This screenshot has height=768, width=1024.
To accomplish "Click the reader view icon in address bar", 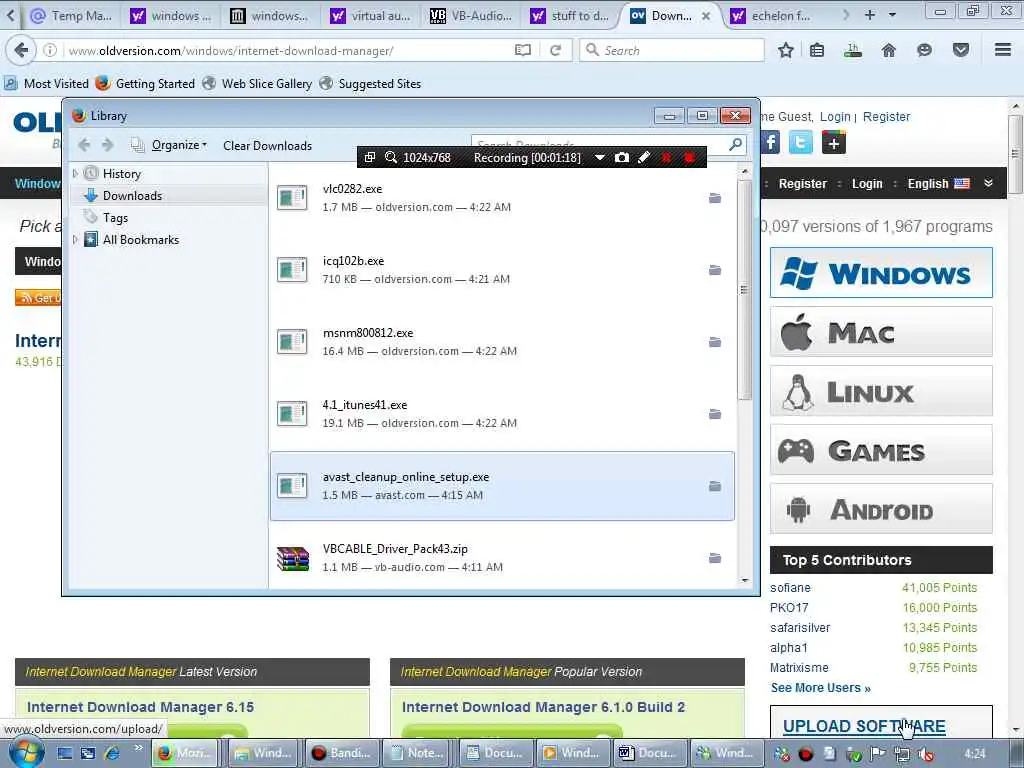I will click(x=522, y=50).
